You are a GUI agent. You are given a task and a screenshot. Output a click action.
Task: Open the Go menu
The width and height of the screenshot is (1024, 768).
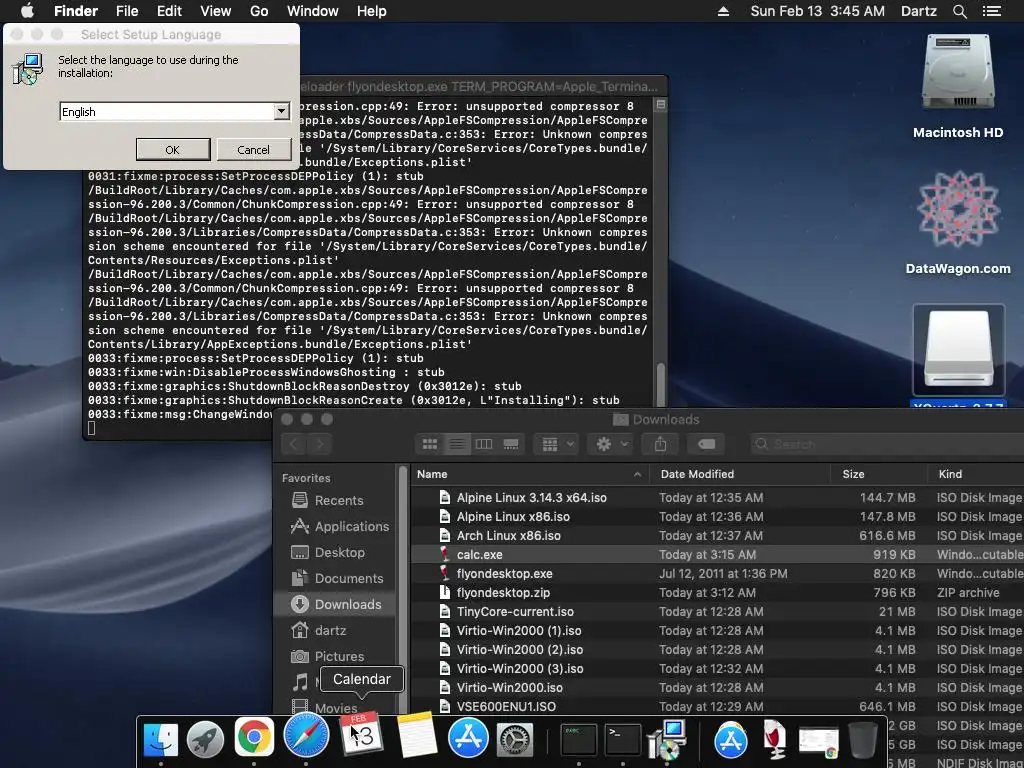coord(259,11)
